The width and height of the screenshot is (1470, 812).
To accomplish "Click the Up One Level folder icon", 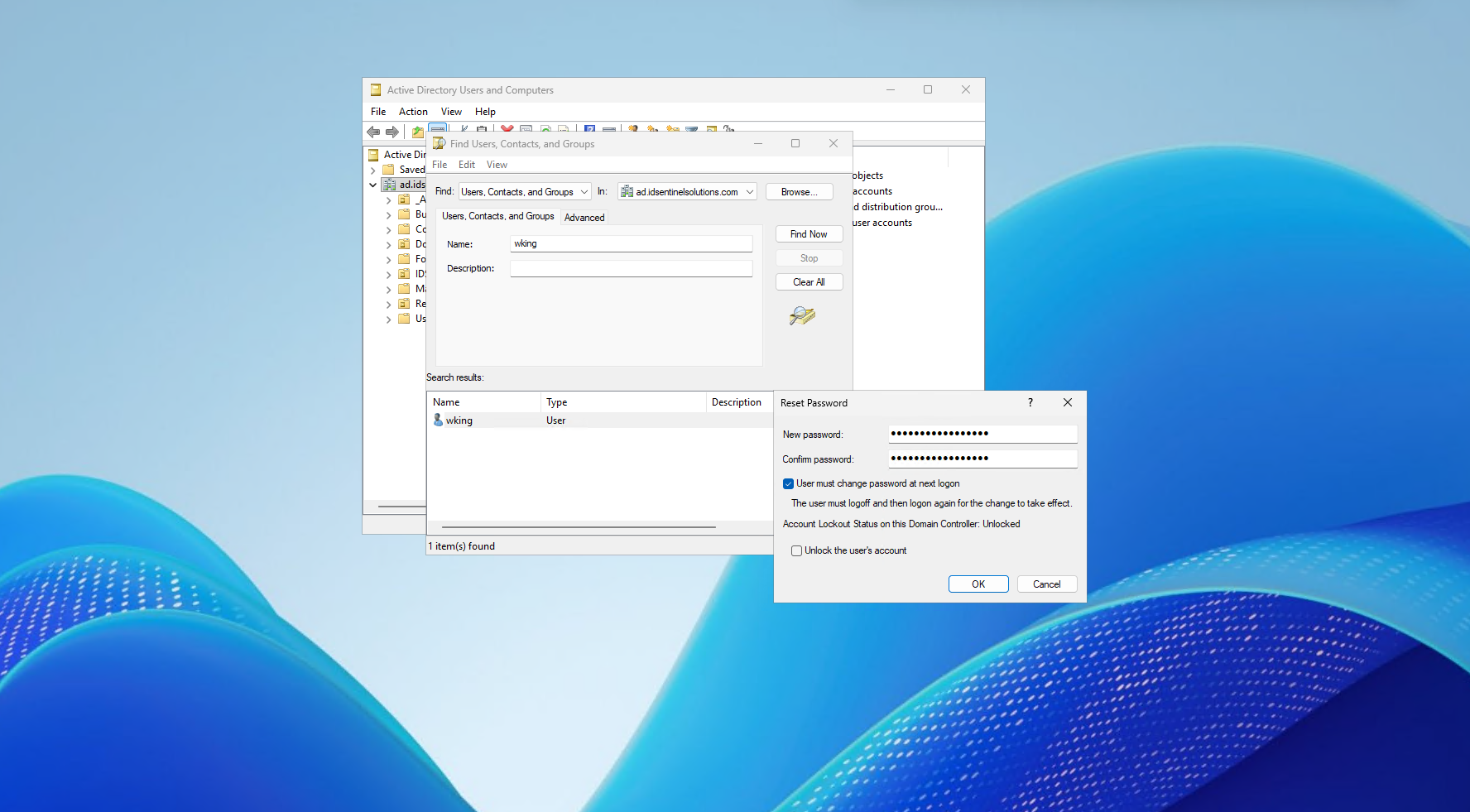I will [x=418, y=132].
